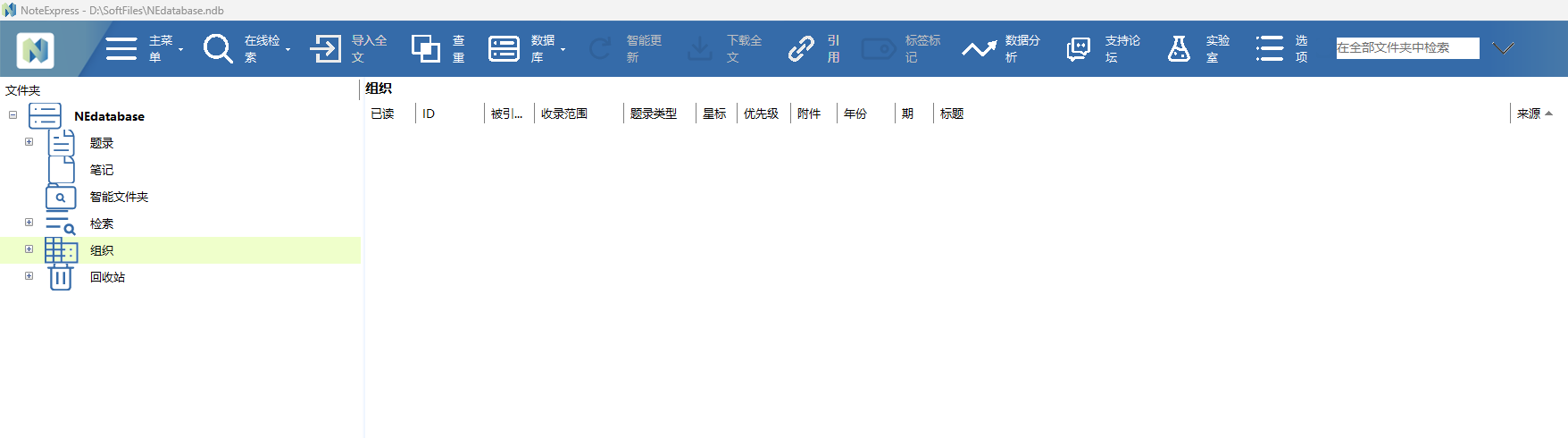Screen dimensions: 1568x438
Task: Click the 数据库 toolbar label
Action: click(x=543, y=49)
